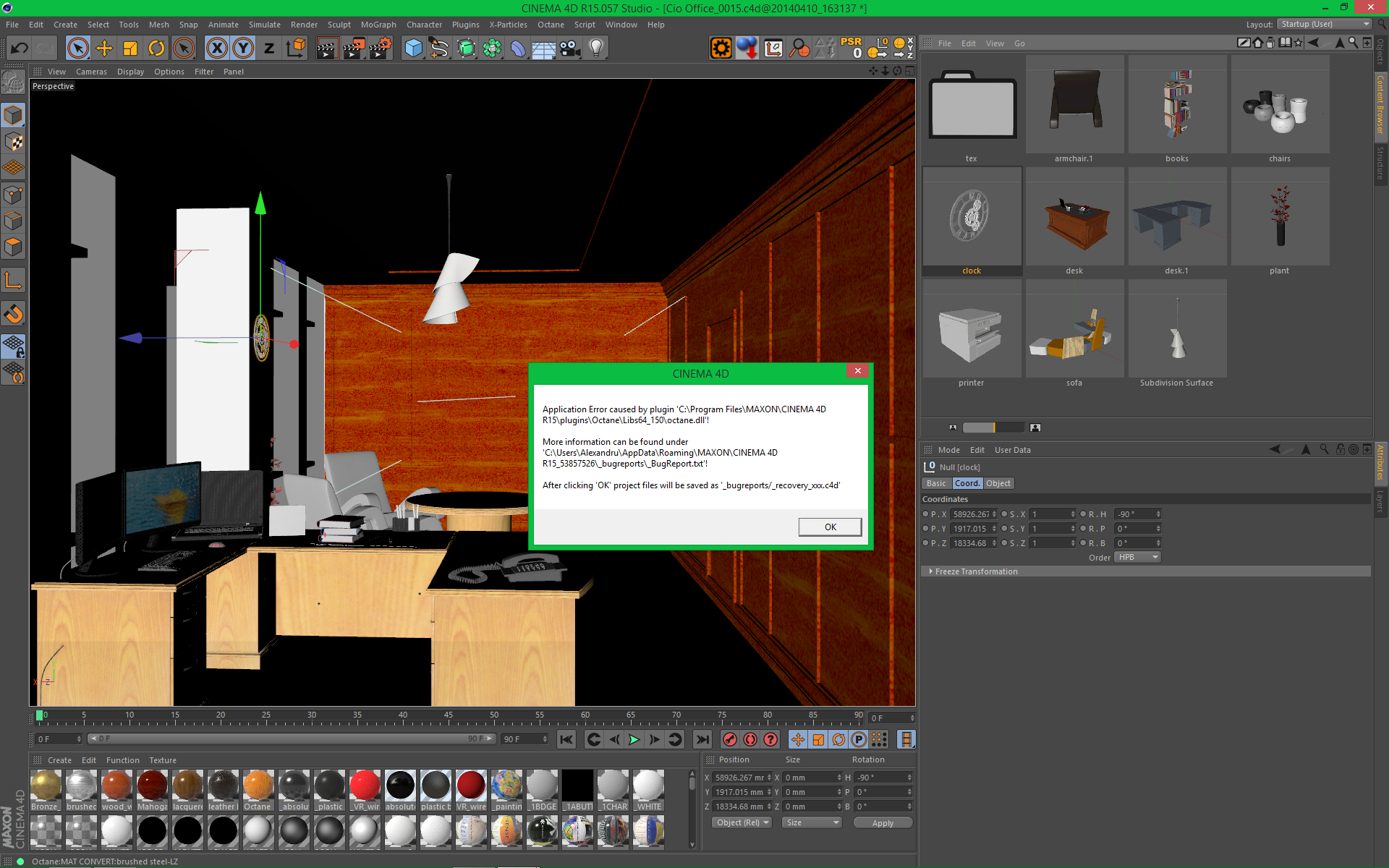The width and height of the screenshot is (1389, 868).
Task: Select the desk thumbnail in Content Browser
Action: pyautogui.click(x=1074, y=221)
